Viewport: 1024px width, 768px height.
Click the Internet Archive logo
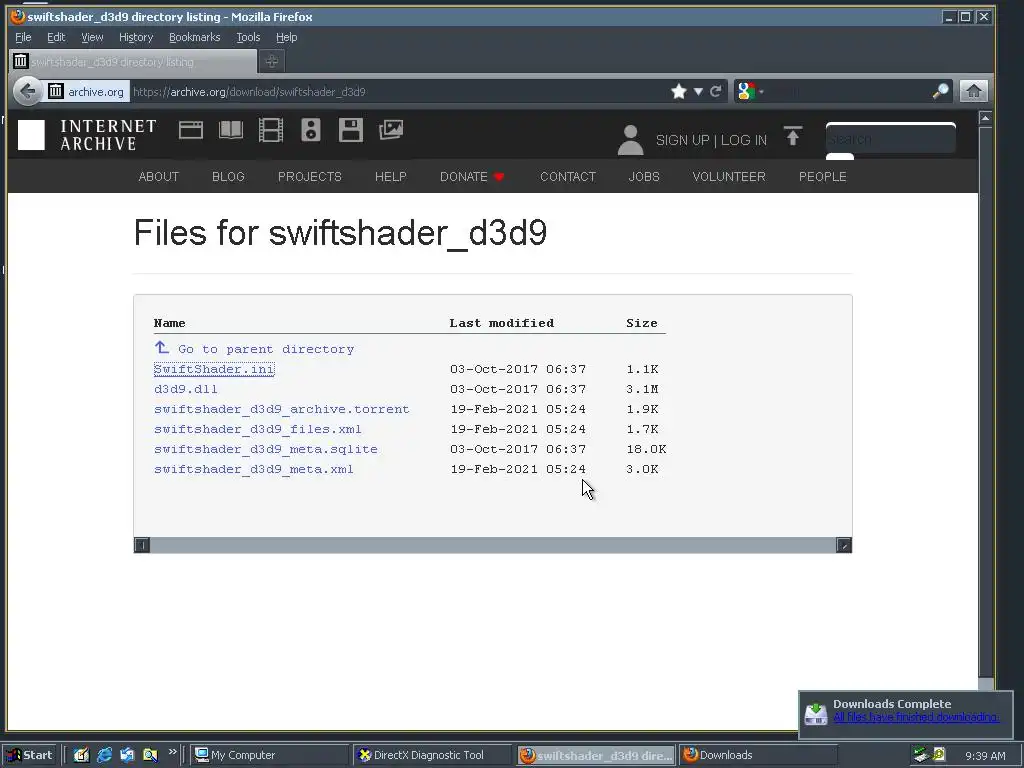click(88, 135)
